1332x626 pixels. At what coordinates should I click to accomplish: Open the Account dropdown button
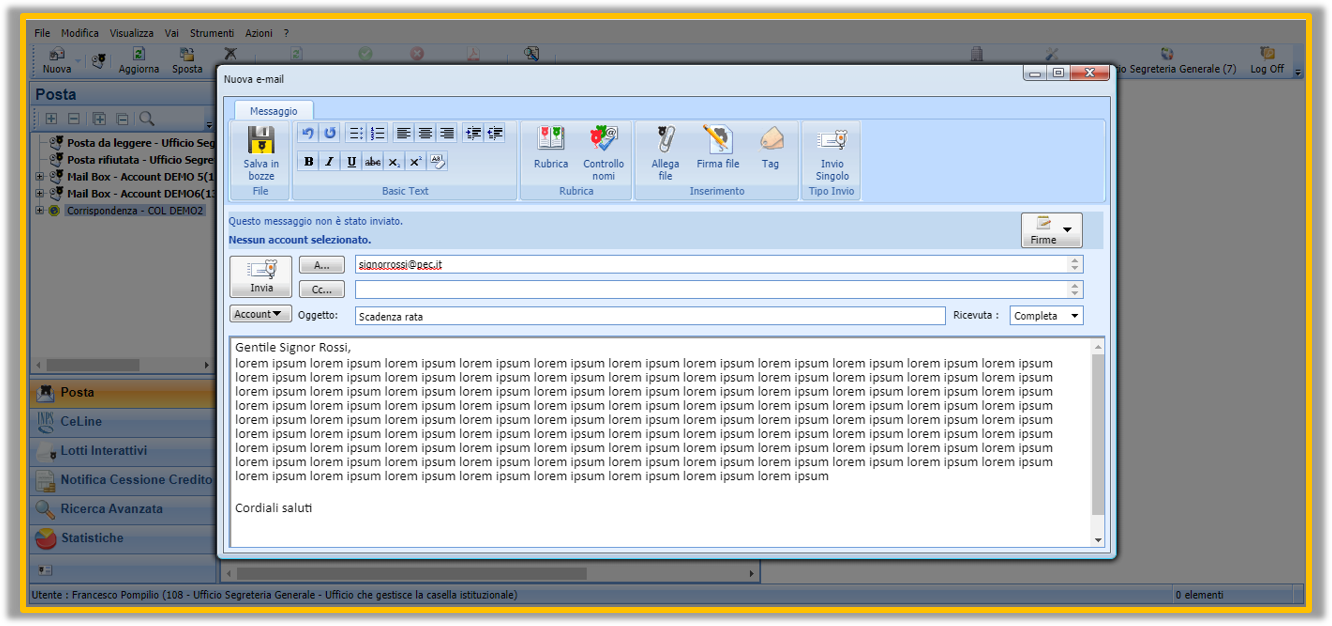click(x=261, y=314)
